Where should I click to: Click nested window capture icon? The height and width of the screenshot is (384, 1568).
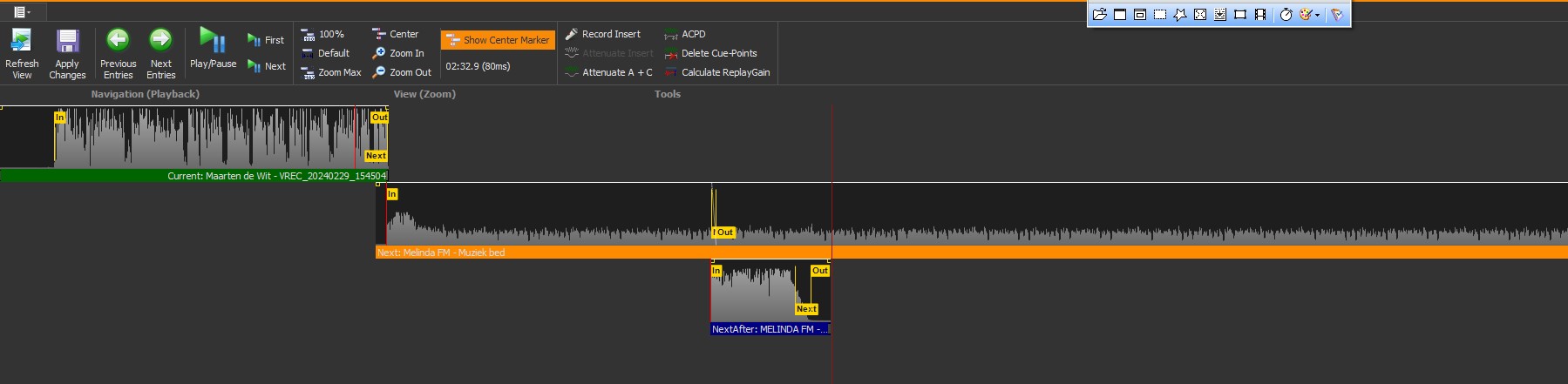[x=1140, y=14]
